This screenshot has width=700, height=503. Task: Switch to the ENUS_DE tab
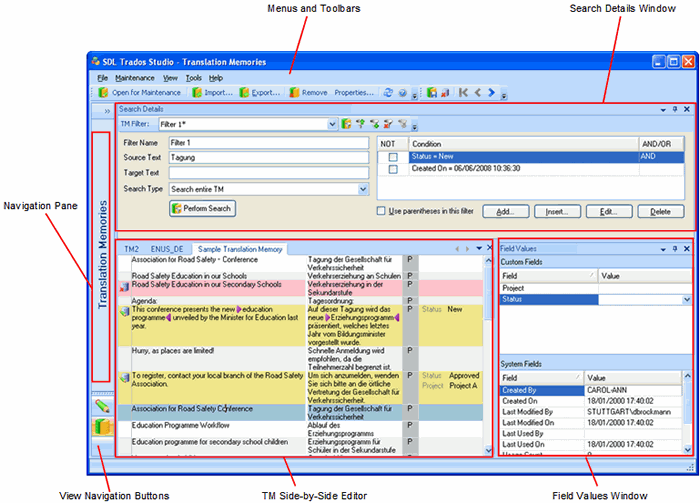[167, 249]
